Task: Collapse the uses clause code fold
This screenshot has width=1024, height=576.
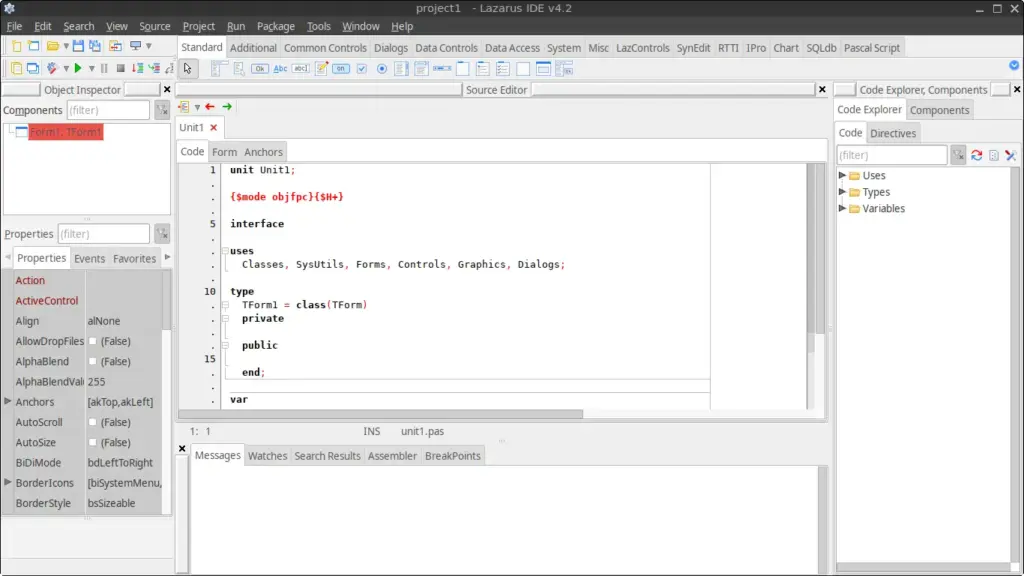Action: [225, 251]
